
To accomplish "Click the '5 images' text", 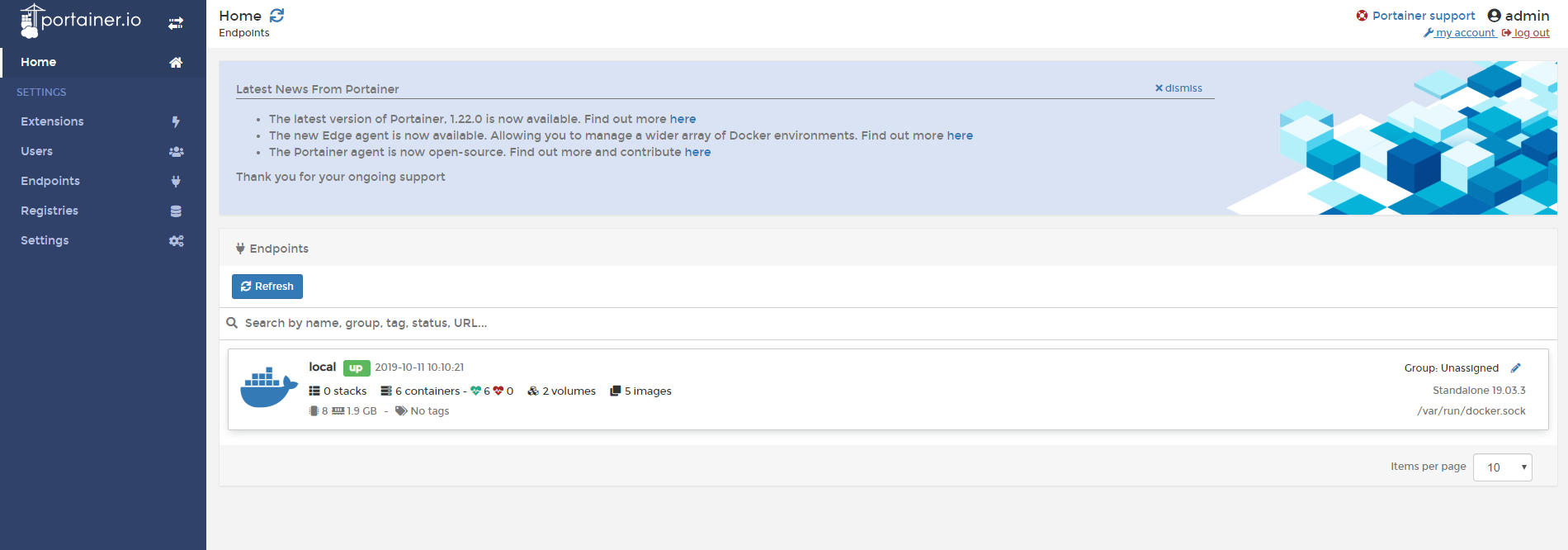I will [x=648, y=391].
